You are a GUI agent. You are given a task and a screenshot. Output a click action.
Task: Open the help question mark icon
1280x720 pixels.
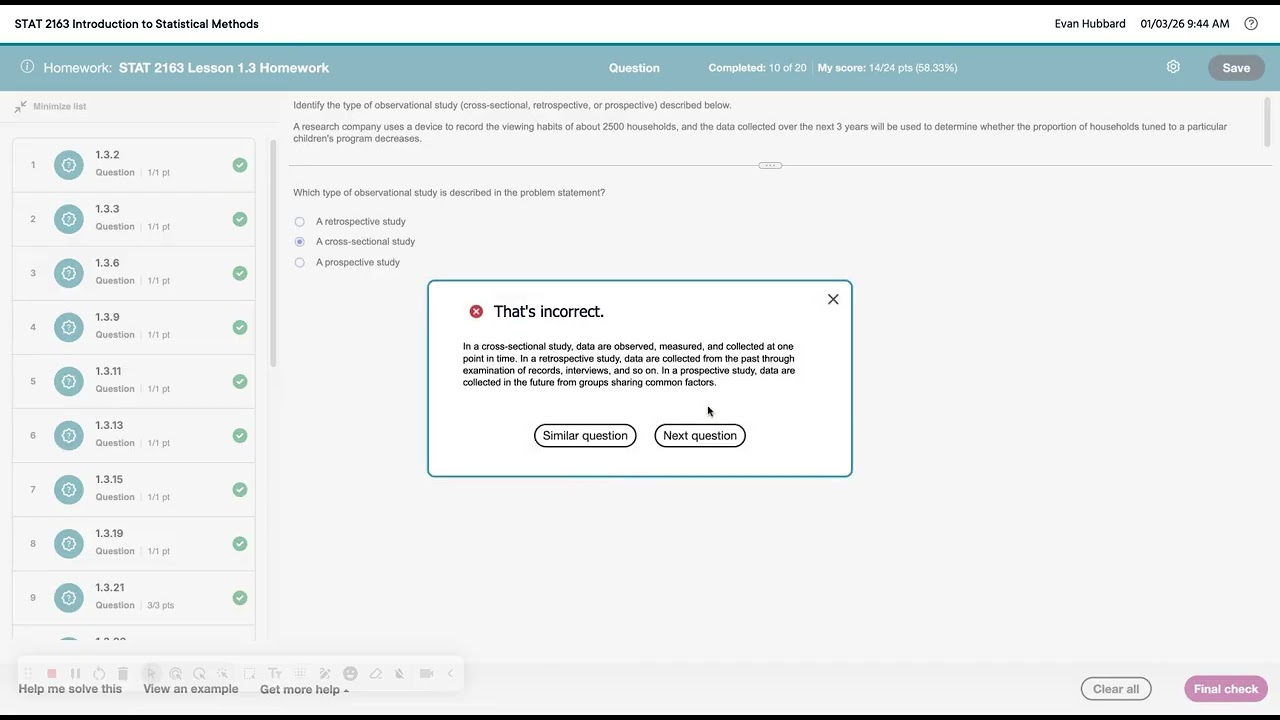pyautogui.click(x=1251, y=24)
